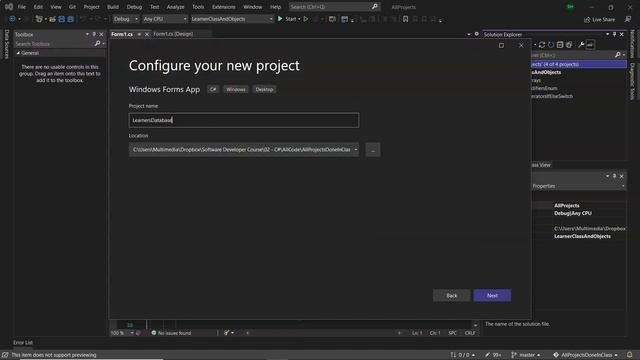Click the Visual Studio logo icon
This screenshot has height=360, width=640.
[9, 7]
